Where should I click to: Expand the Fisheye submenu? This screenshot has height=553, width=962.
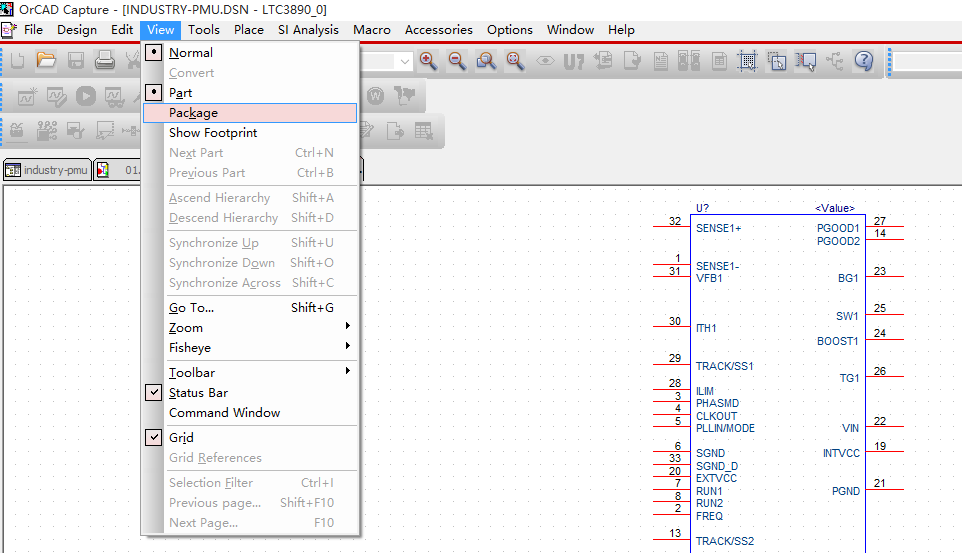pyautogui.click(x=190, y=348)
